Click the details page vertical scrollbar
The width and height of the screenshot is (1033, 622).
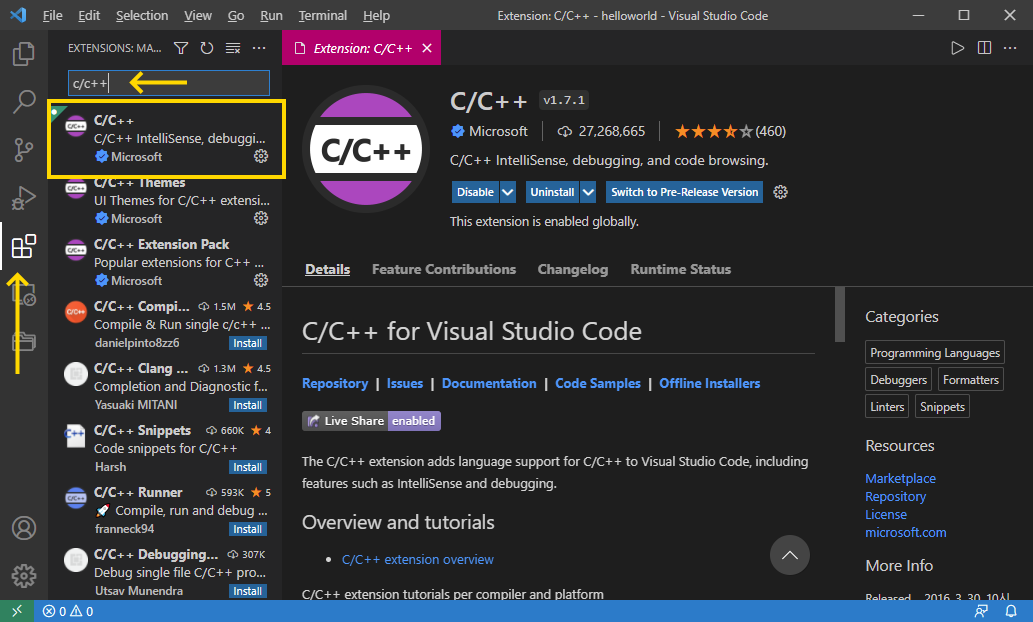(x=839, y=314)
